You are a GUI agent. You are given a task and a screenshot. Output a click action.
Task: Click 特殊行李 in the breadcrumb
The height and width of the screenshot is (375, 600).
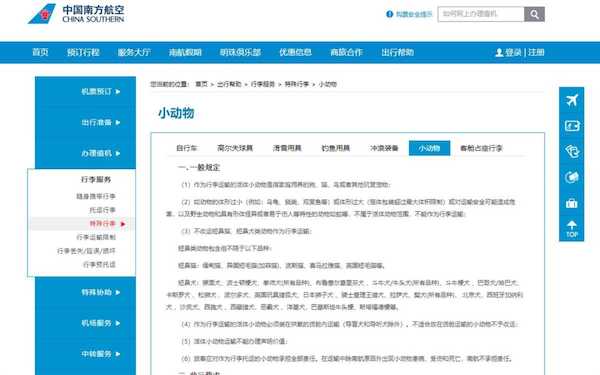(x=297, y=84)
